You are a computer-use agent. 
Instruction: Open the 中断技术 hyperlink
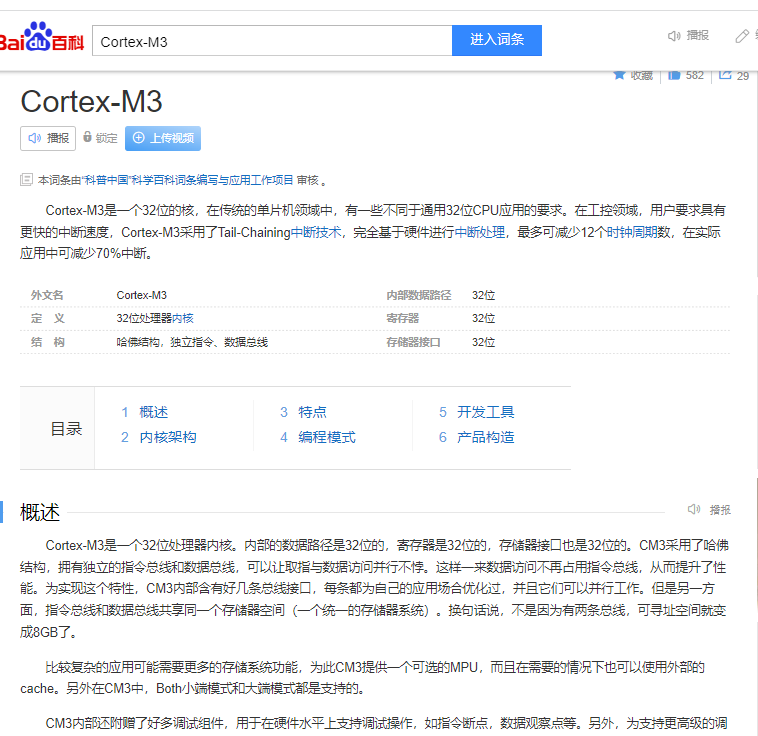316,233
